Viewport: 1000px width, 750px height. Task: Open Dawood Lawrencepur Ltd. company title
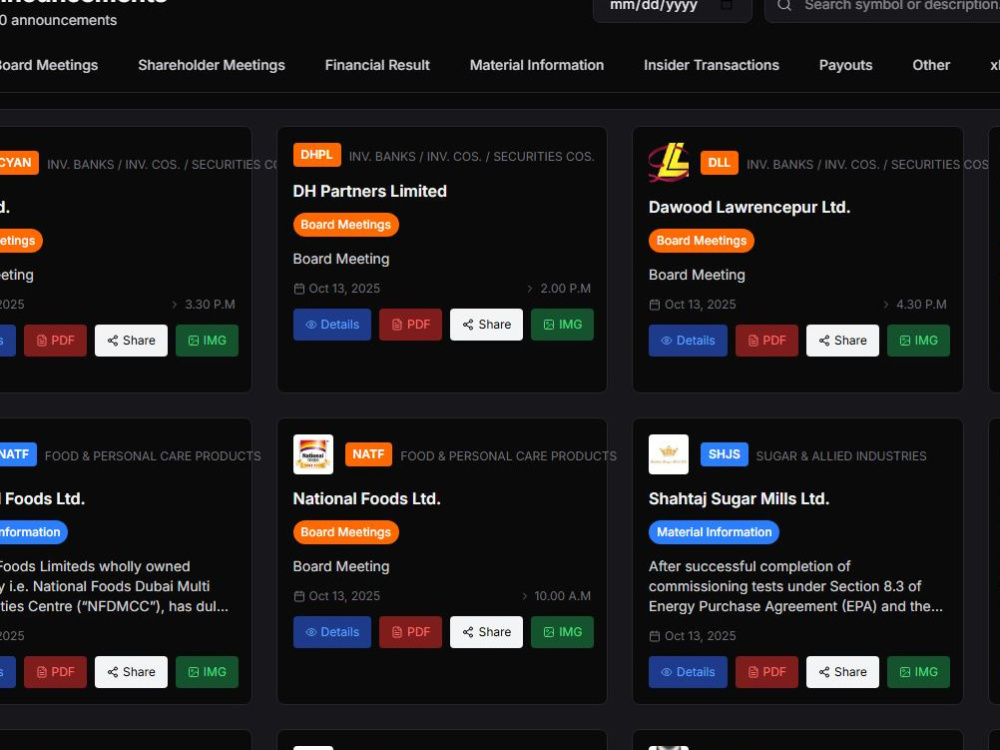[x=749, y=207]
